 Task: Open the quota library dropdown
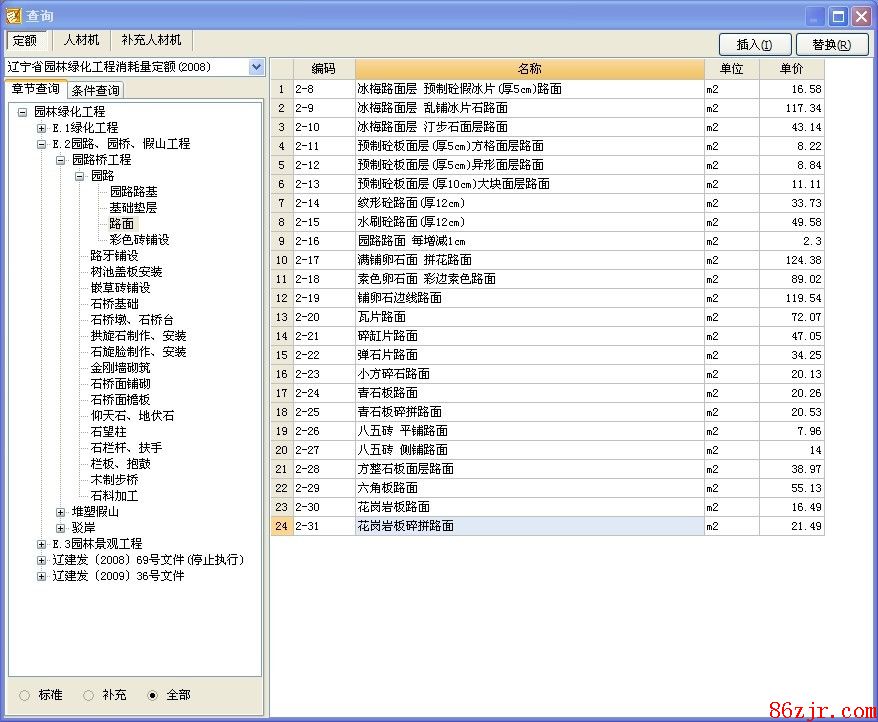(x=256, y=67)
